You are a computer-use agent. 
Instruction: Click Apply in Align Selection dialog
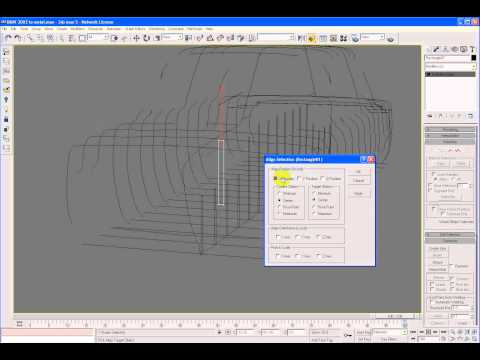click(x=358, y=193)
